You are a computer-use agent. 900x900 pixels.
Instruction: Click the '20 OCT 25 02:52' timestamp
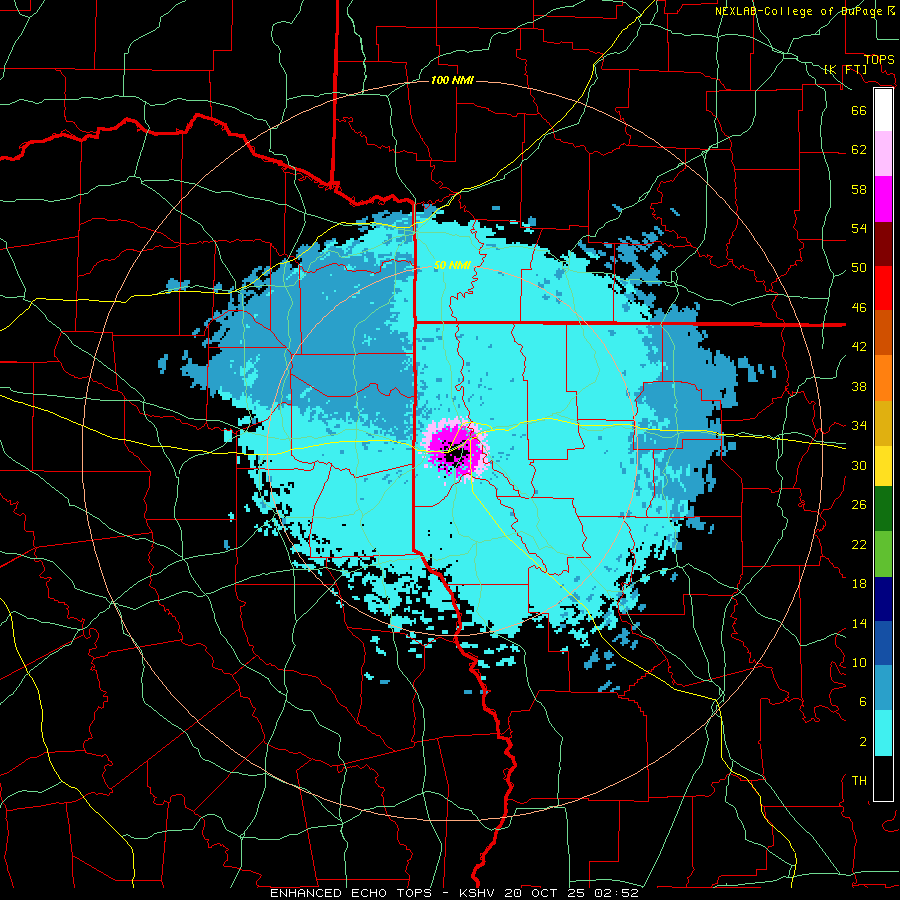coord(572,893)
